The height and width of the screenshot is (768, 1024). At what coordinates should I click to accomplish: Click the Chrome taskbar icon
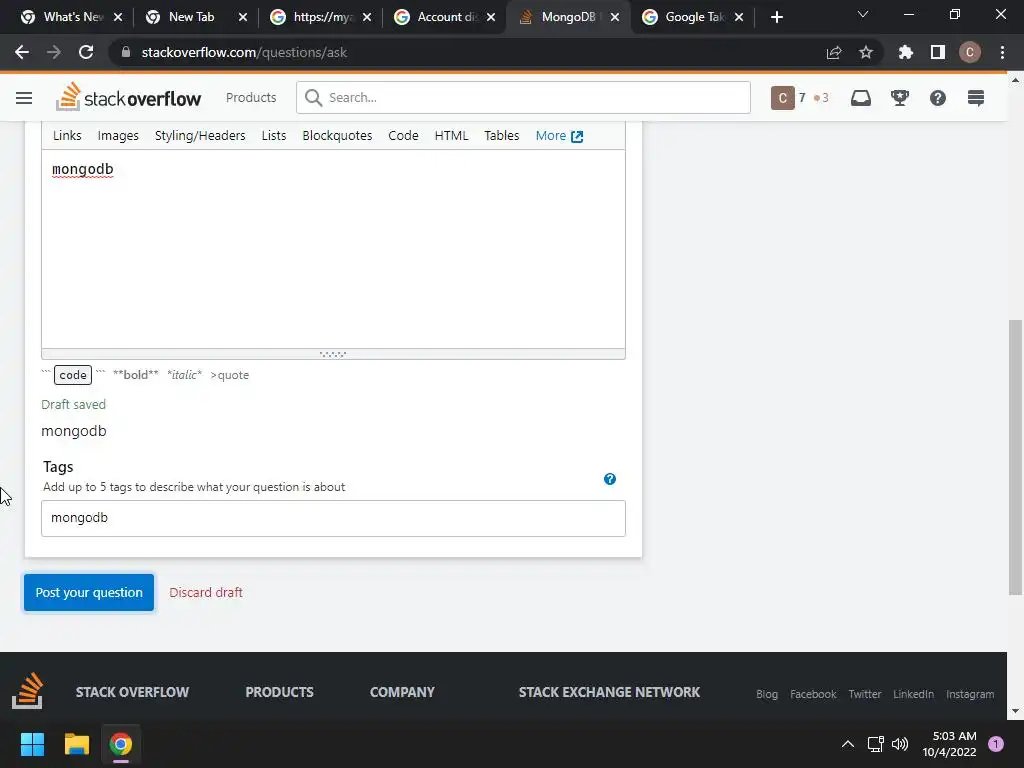pos(121,744)
